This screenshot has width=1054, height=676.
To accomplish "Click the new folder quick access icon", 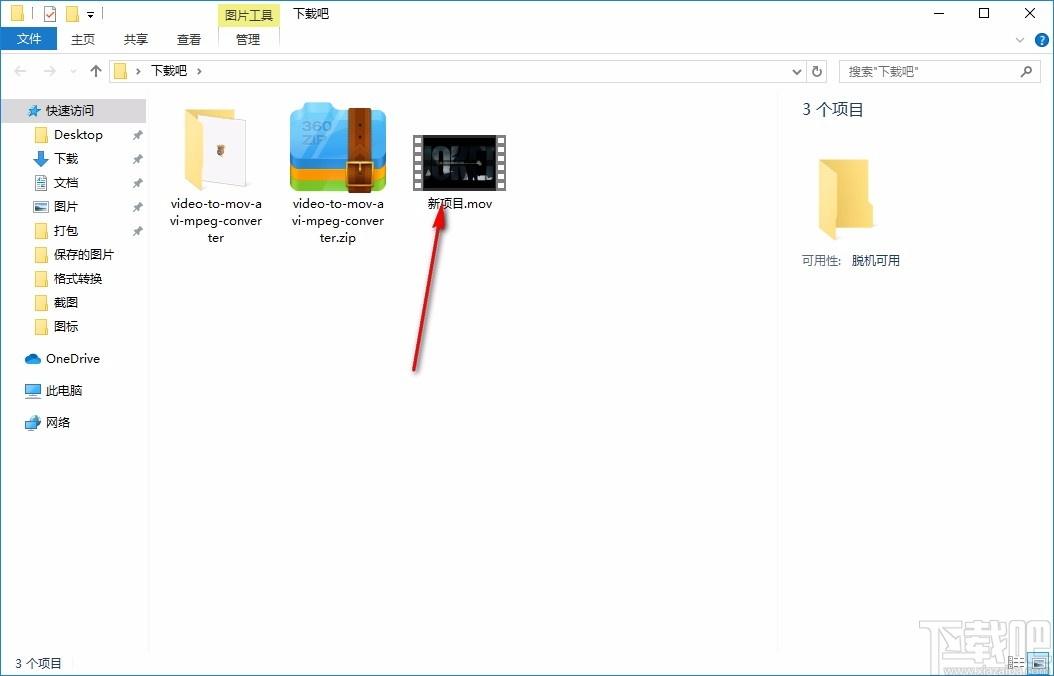I will click(x=73, y=13).
